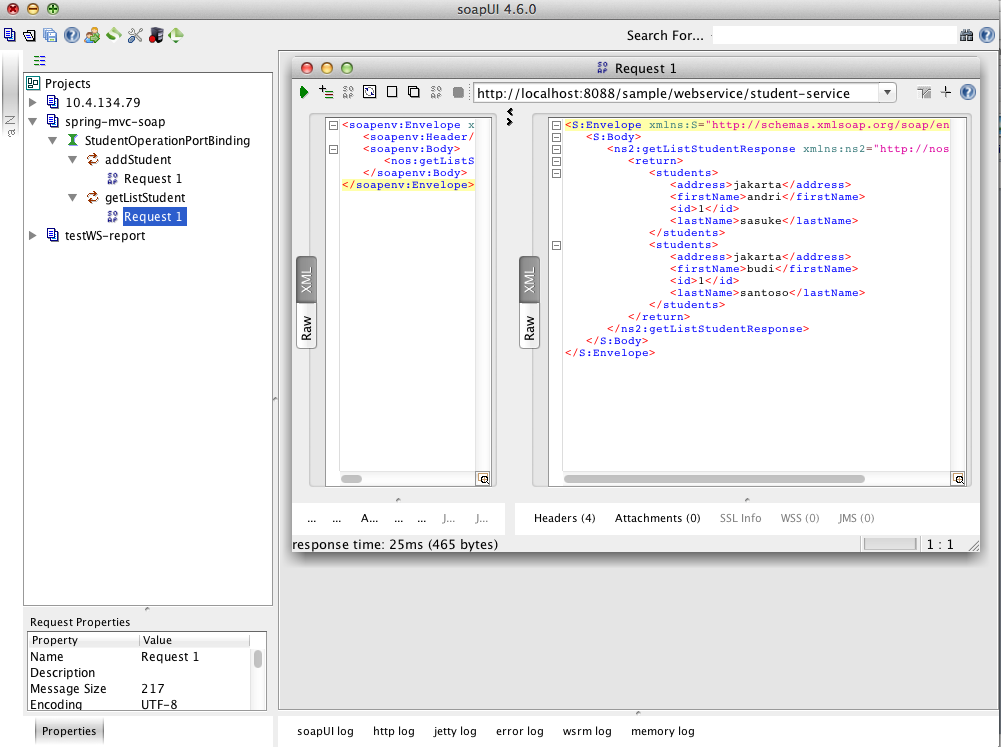Click the green S-shaped icon in main toolbar
The width and height of the screenshot is (1001, 747).
coord(114,35)
